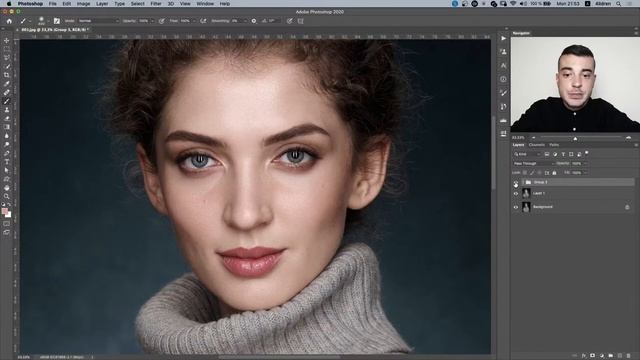The width and height of the screenshot is (640, 360).
Task: Click the Home button in options bar
Action: point(9,21)
